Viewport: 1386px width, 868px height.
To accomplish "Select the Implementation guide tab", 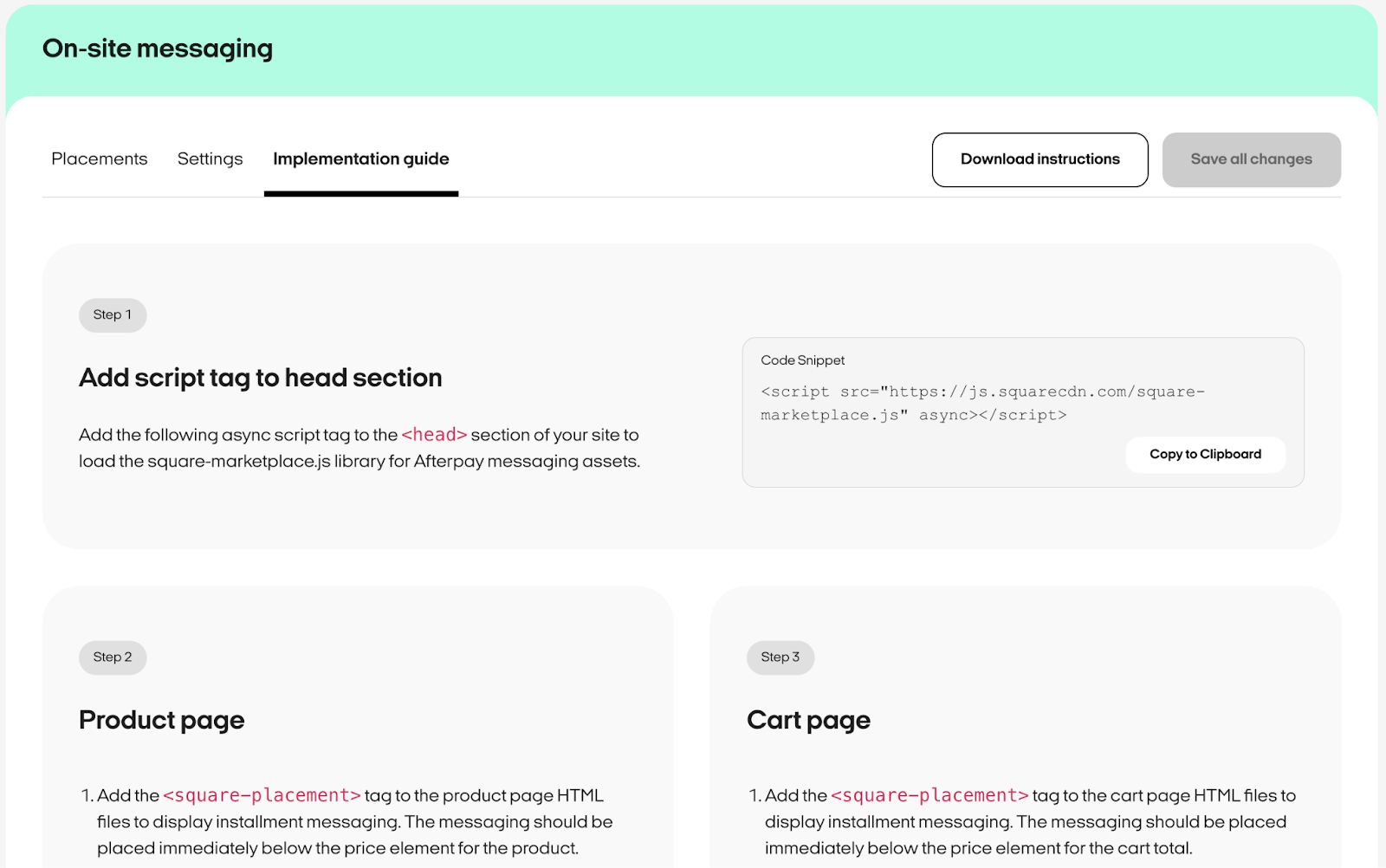I will tap(360, 159).
